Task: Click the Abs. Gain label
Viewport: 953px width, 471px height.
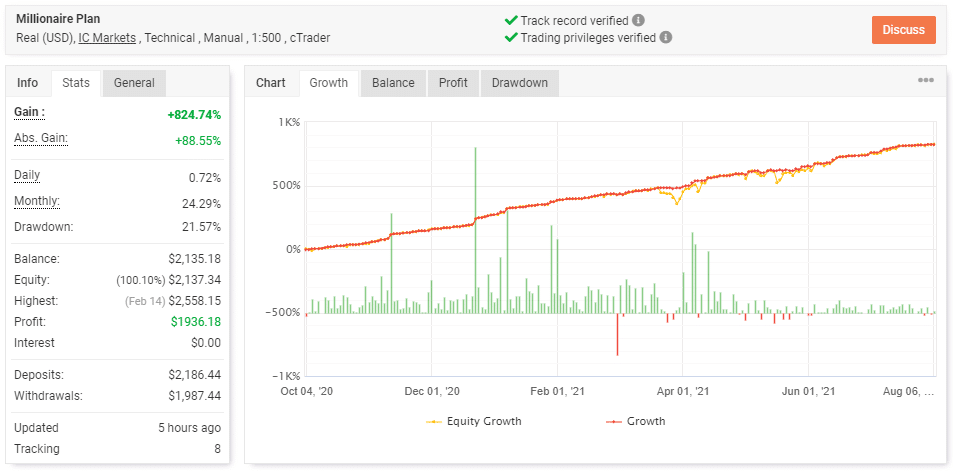Action: pos(40,139)
